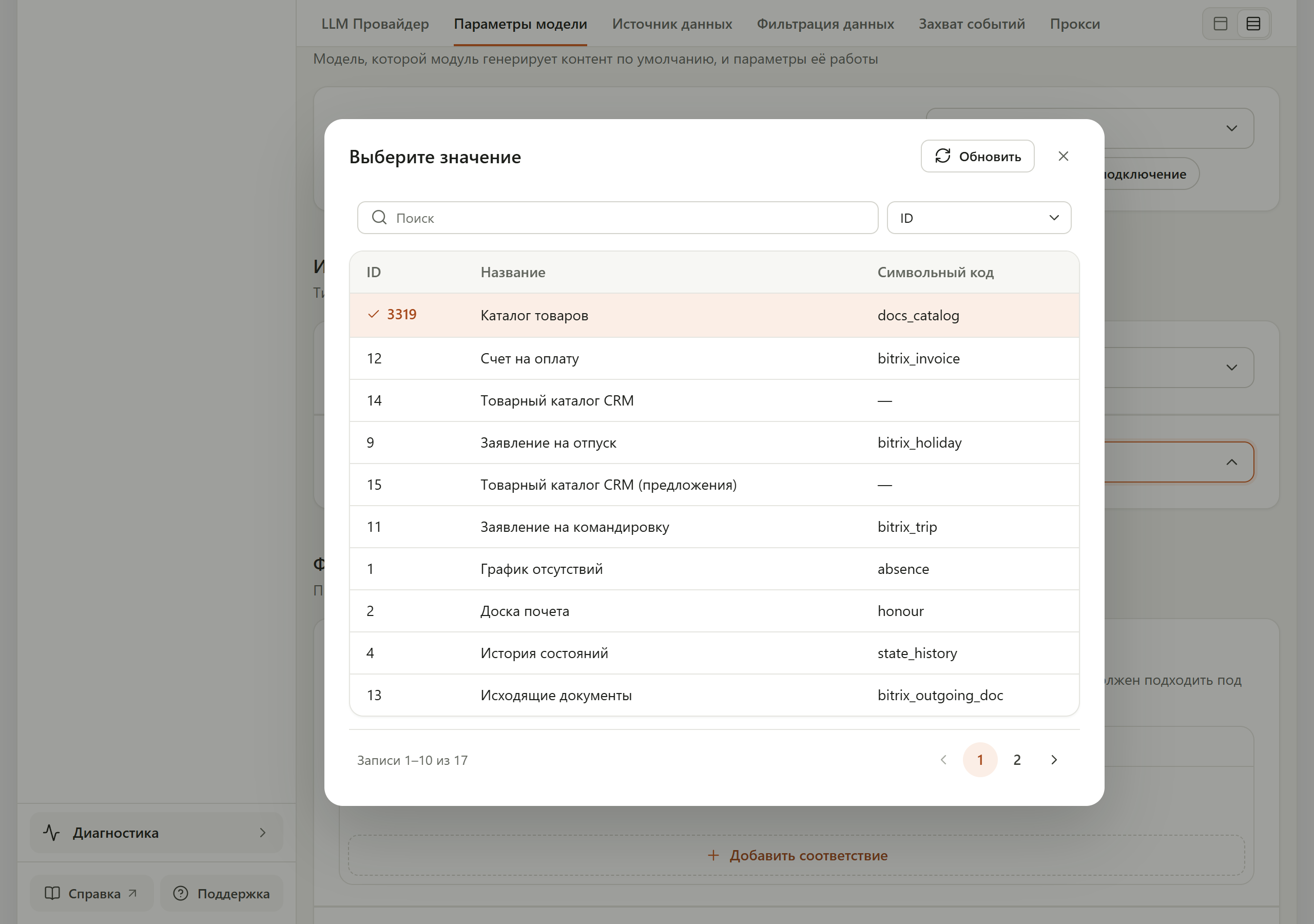Click the bitrix_invoice symbolic code cell
Viewport: 1314px width, 924px height.
[919, 358]
